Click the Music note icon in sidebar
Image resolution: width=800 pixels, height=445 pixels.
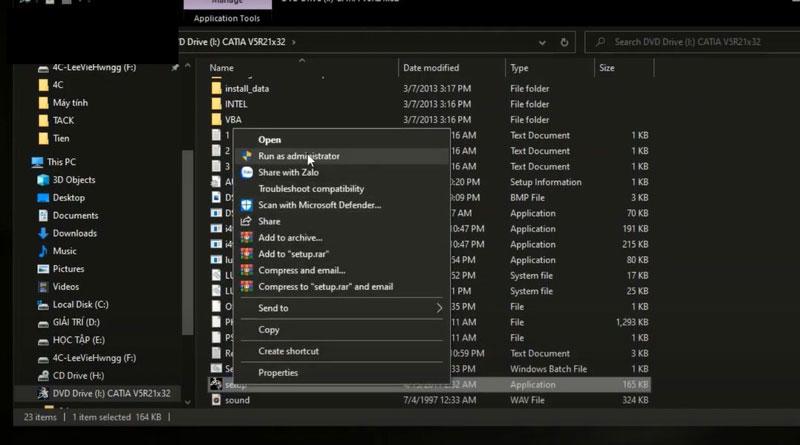[x=44, y=251]
